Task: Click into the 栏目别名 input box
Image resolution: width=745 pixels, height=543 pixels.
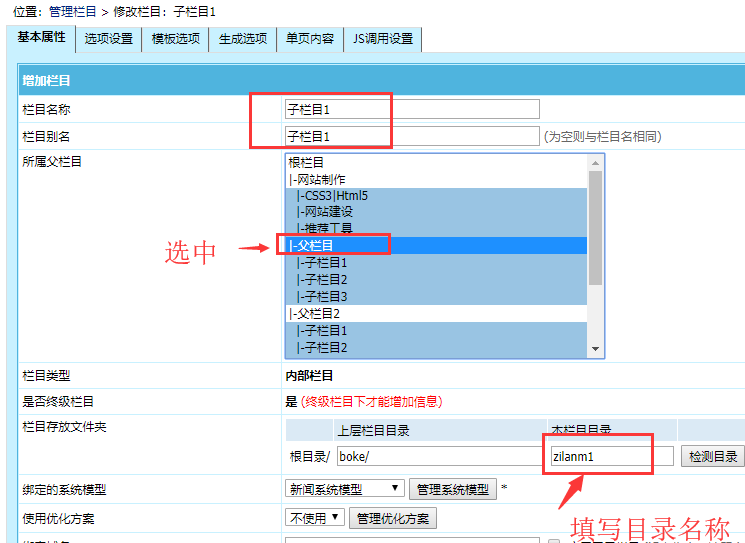Action: (411, 136)
